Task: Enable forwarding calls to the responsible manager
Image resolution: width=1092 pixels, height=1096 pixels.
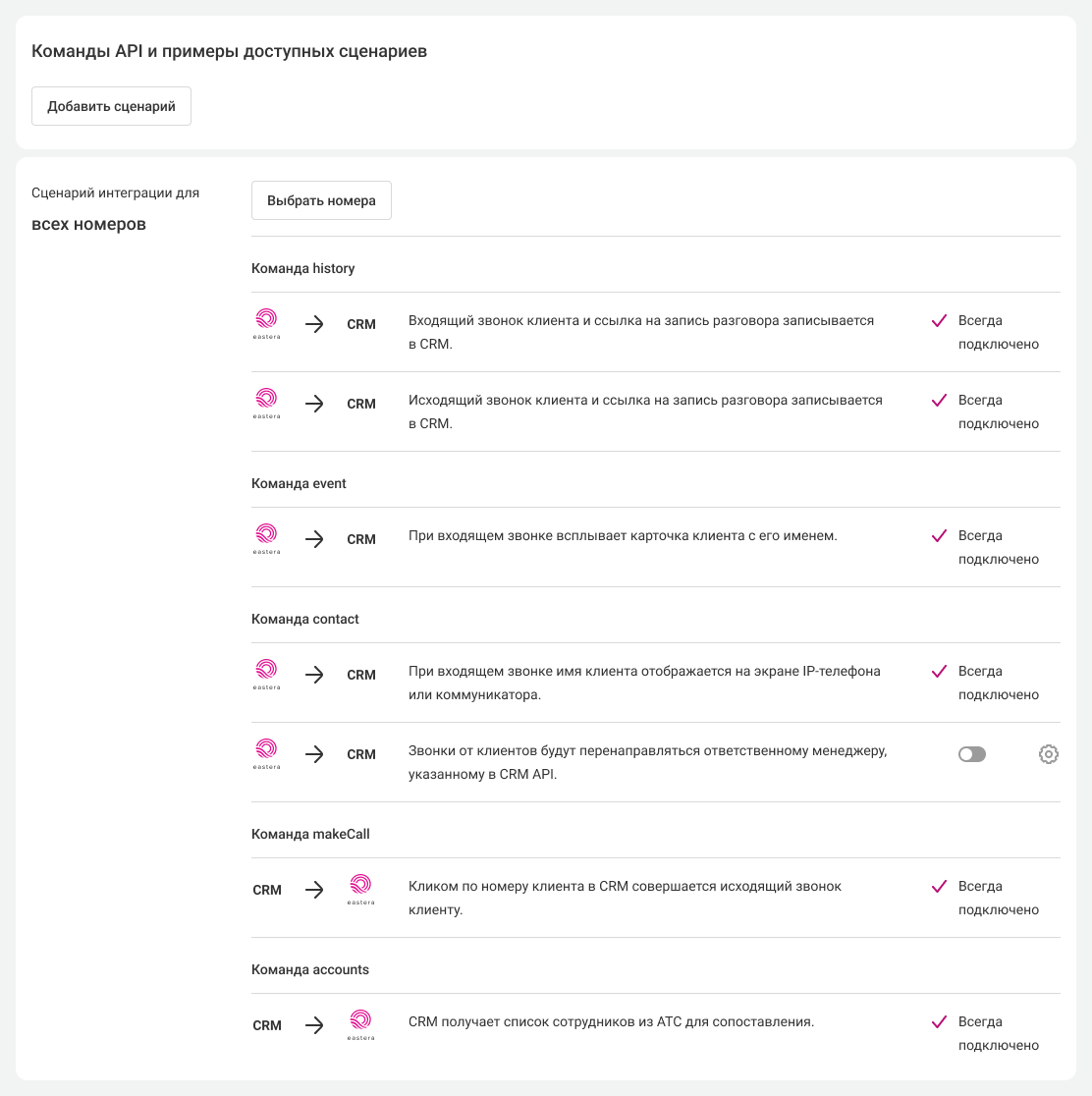Action: [x=971, y=754]
